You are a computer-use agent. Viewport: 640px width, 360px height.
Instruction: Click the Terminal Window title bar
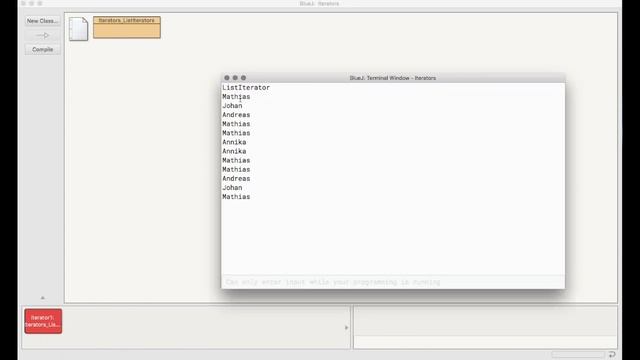coord(393,78)
